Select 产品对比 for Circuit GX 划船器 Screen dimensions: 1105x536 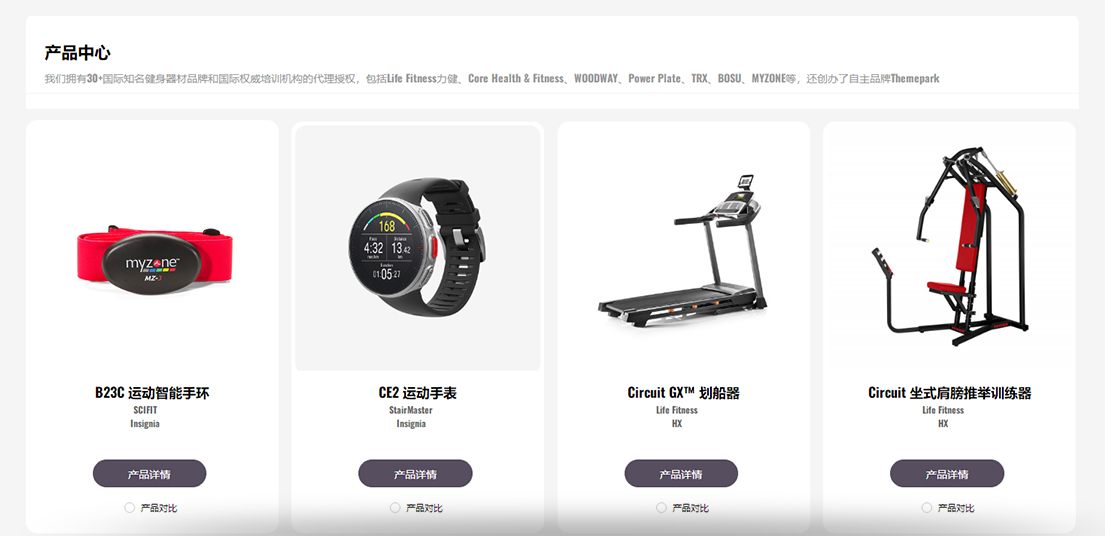pos(661,508)
